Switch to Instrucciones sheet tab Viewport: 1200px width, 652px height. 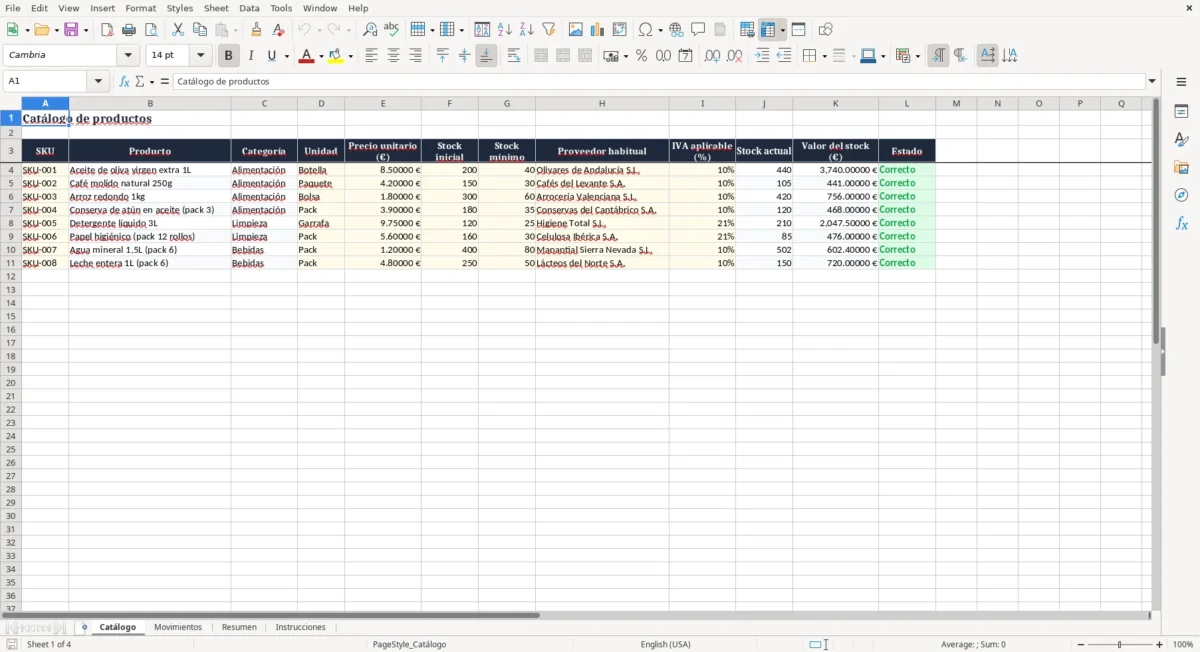point(301,628)
